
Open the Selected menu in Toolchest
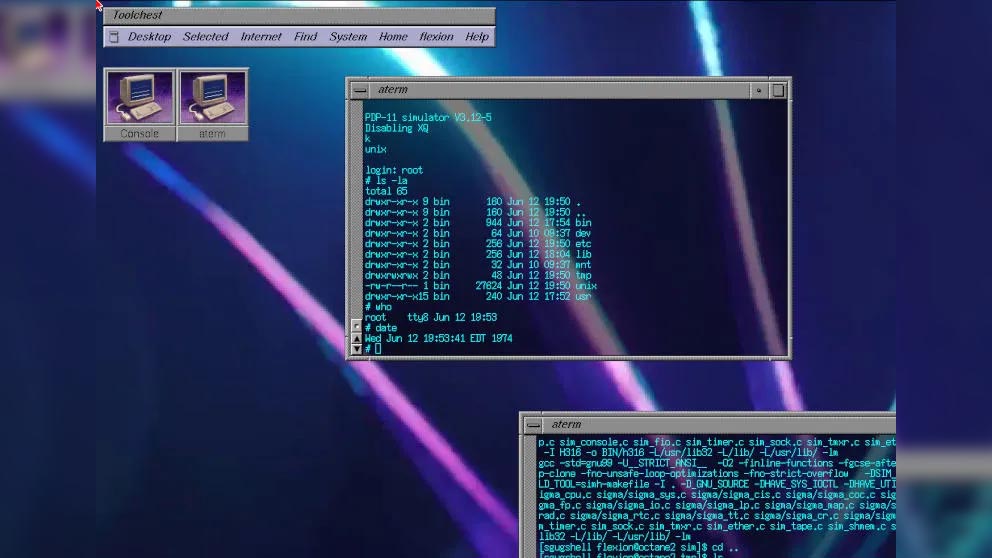tap(206, 37)
